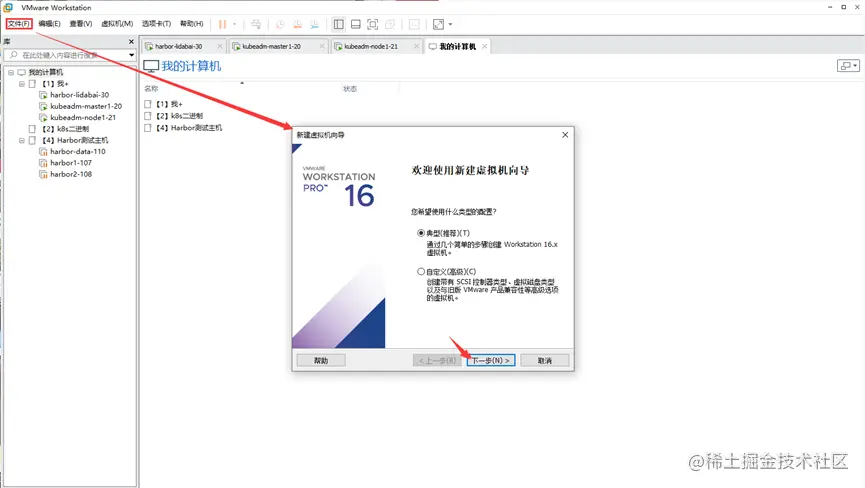Close the 我的计算机 tab
Screen dimensions: 865x488
[484, 46]
